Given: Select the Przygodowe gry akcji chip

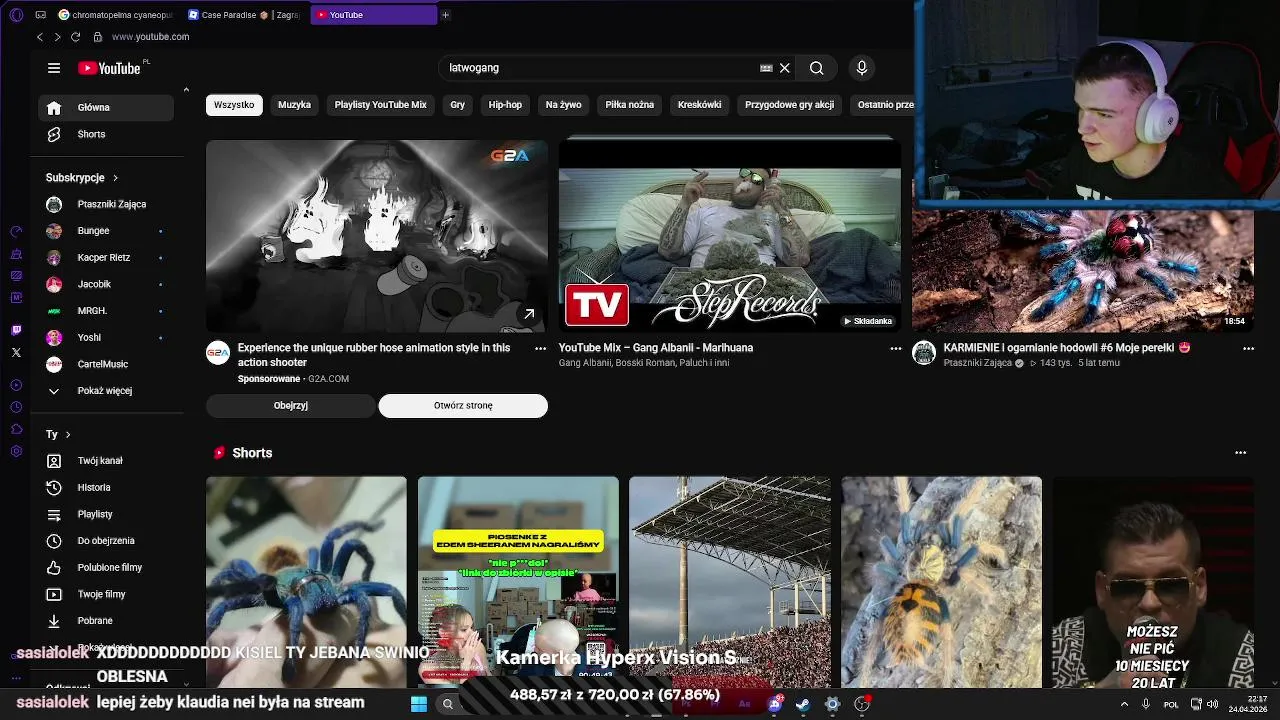Looking at the screenshot, I should click(x=790, y=105).
